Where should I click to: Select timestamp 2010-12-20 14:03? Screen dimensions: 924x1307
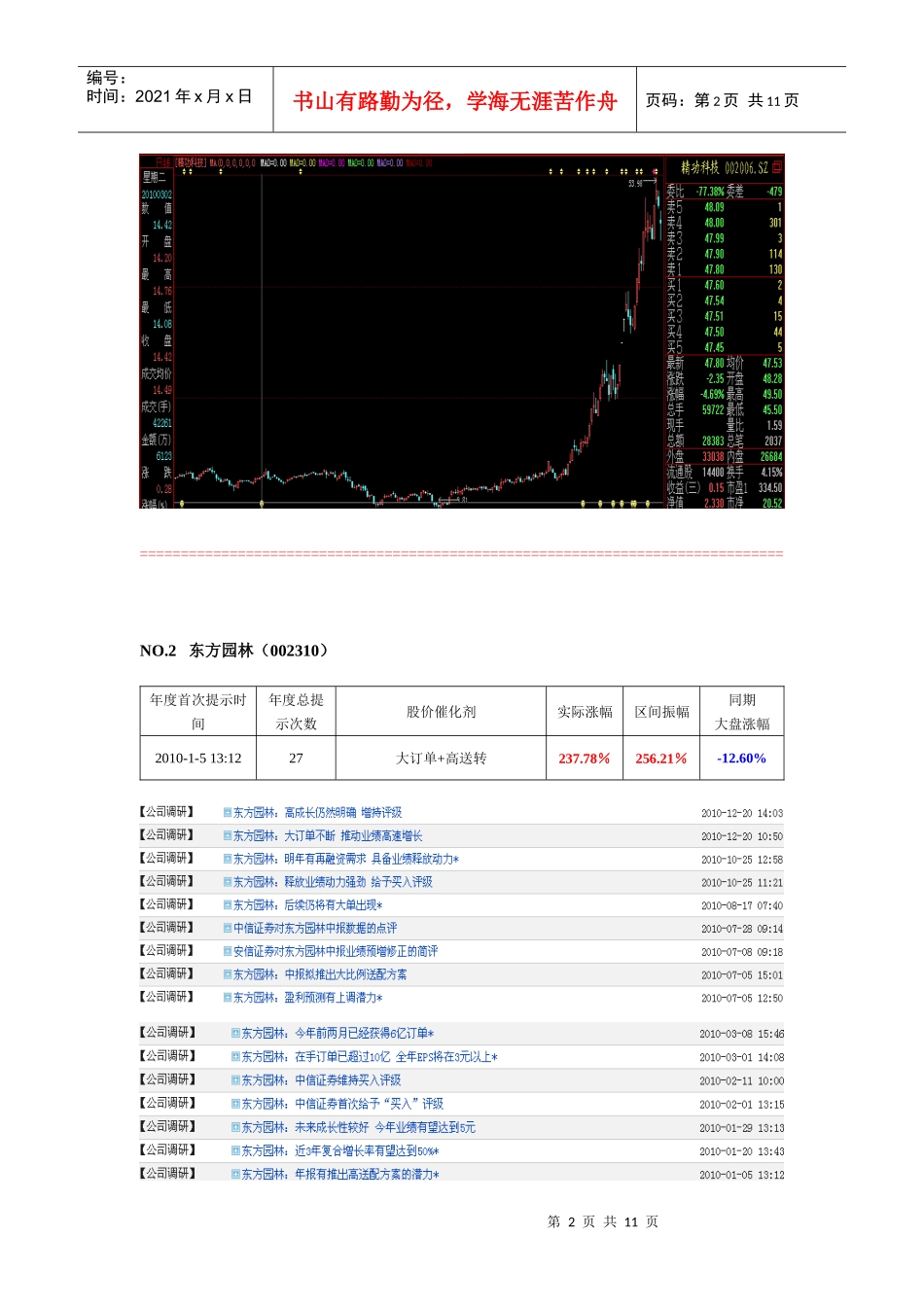[742, 813]
